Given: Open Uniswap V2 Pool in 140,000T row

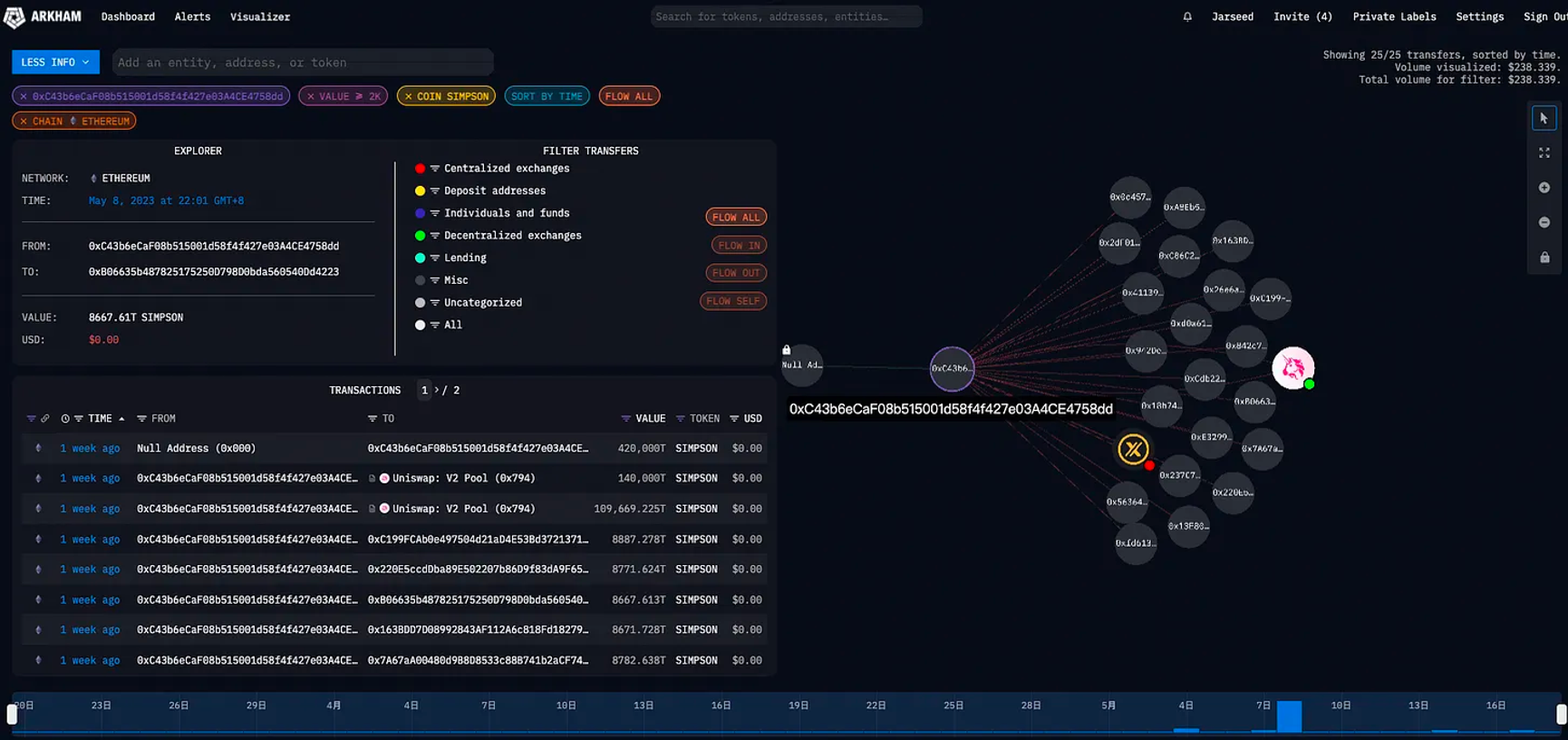Looking at the screenshot, I should pos(463,479).
